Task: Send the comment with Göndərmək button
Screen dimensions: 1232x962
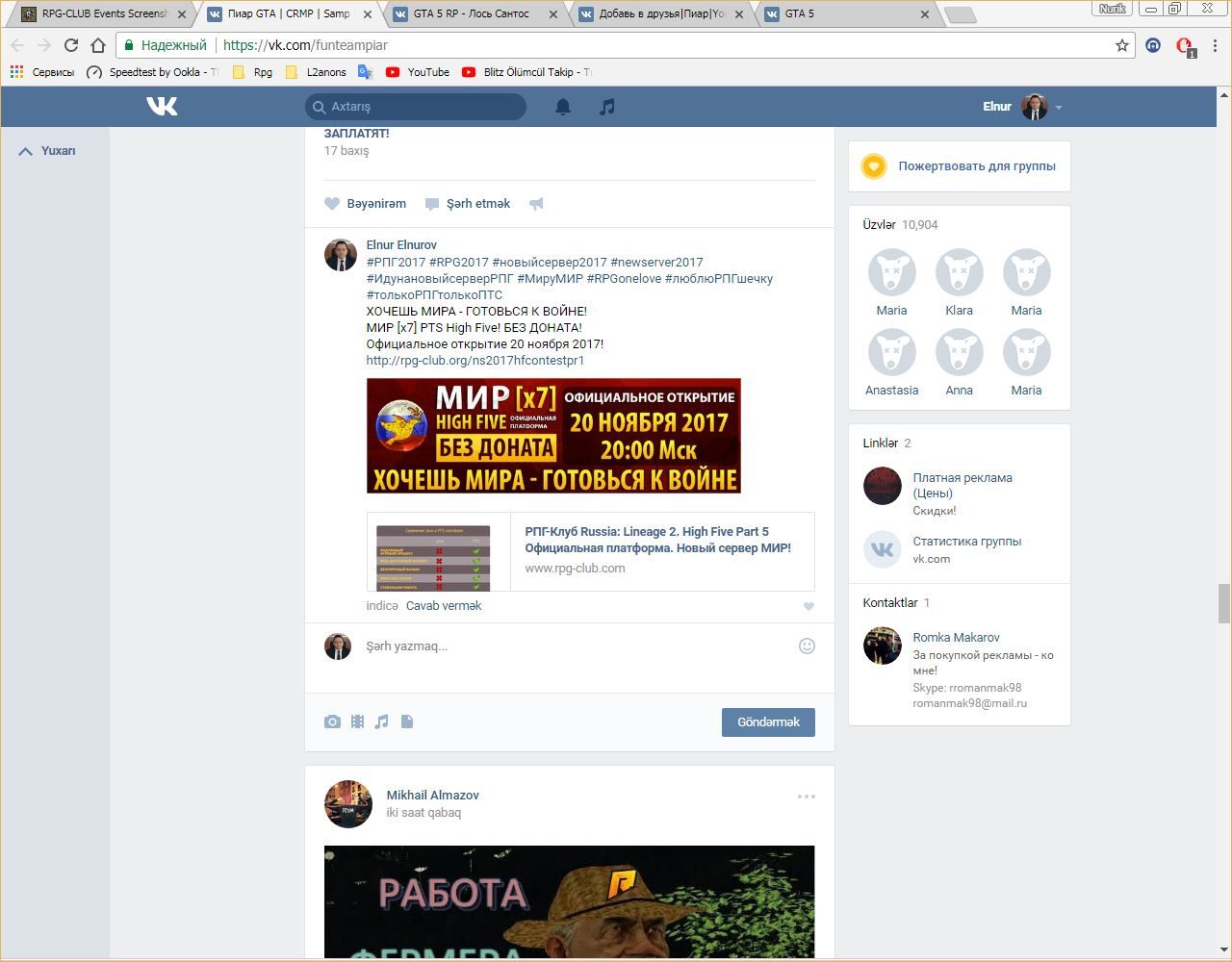Action: [x=768, y=722]
